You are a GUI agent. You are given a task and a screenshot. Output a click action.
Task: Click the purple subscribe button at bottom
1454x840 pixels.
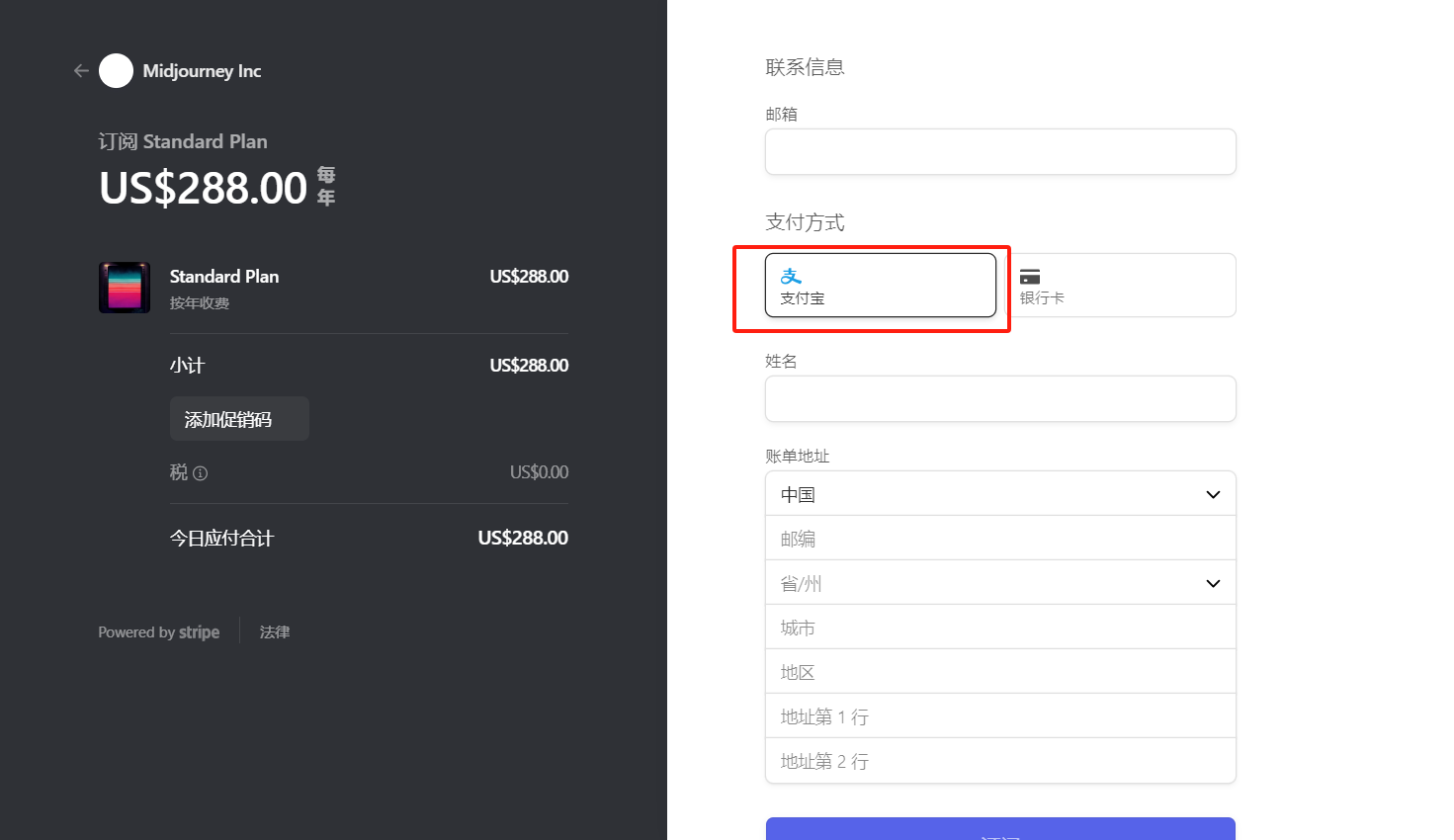pyautogui.click(x=1000, y=829)
